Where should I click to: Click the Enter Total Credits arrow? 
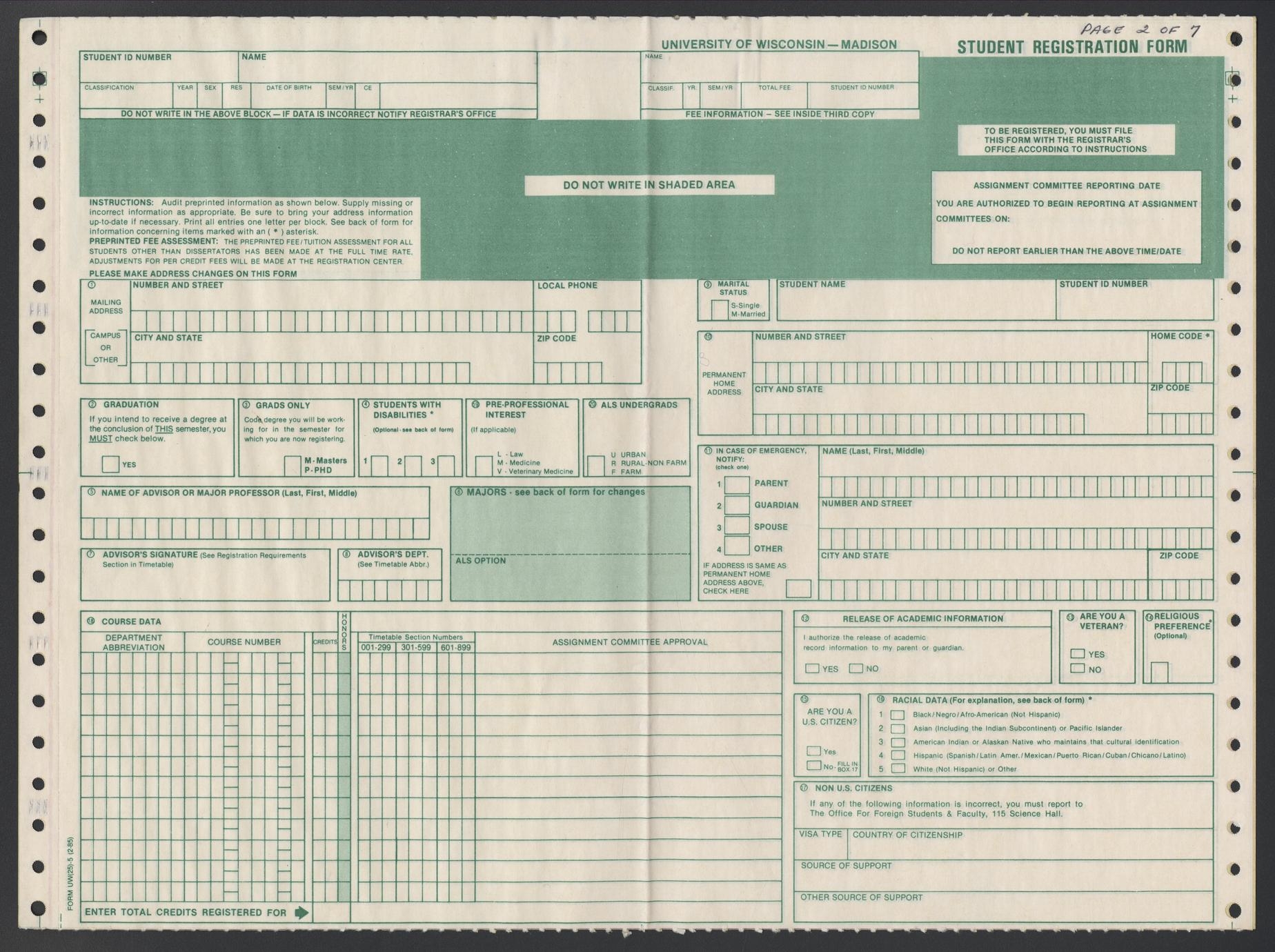302,913
